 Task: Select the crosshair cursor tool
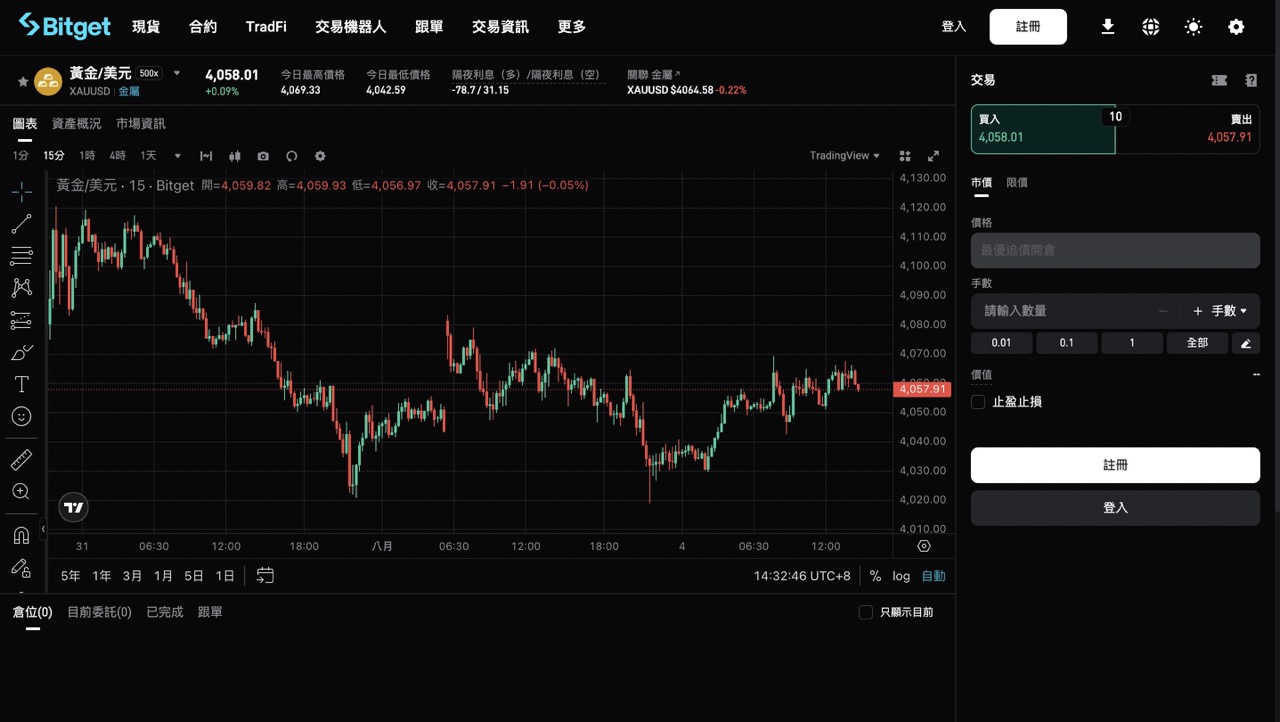pos(21,192)
